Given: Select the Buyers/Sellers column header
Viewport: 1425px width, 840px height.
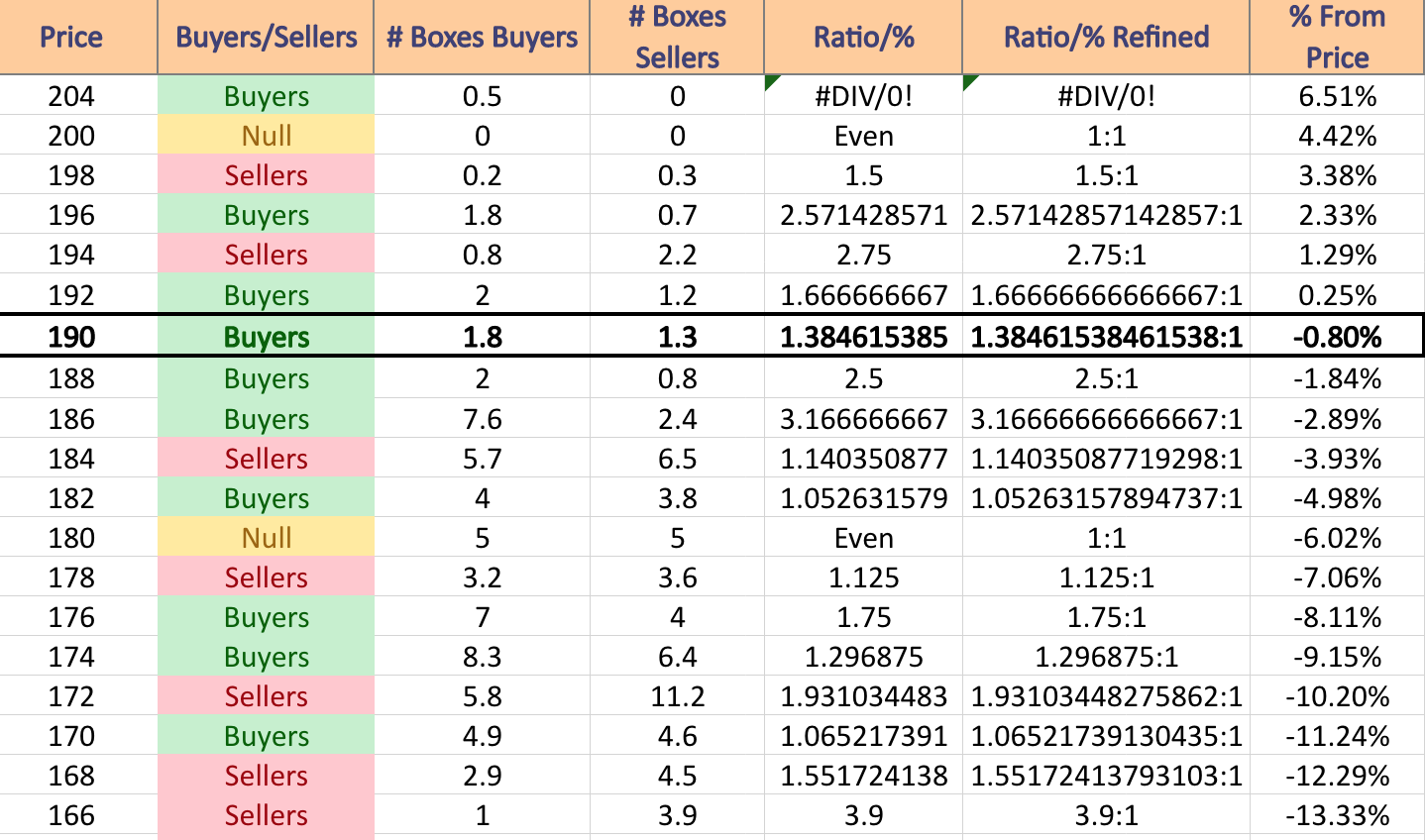Looking at the screenshot, I should [266, 37].
